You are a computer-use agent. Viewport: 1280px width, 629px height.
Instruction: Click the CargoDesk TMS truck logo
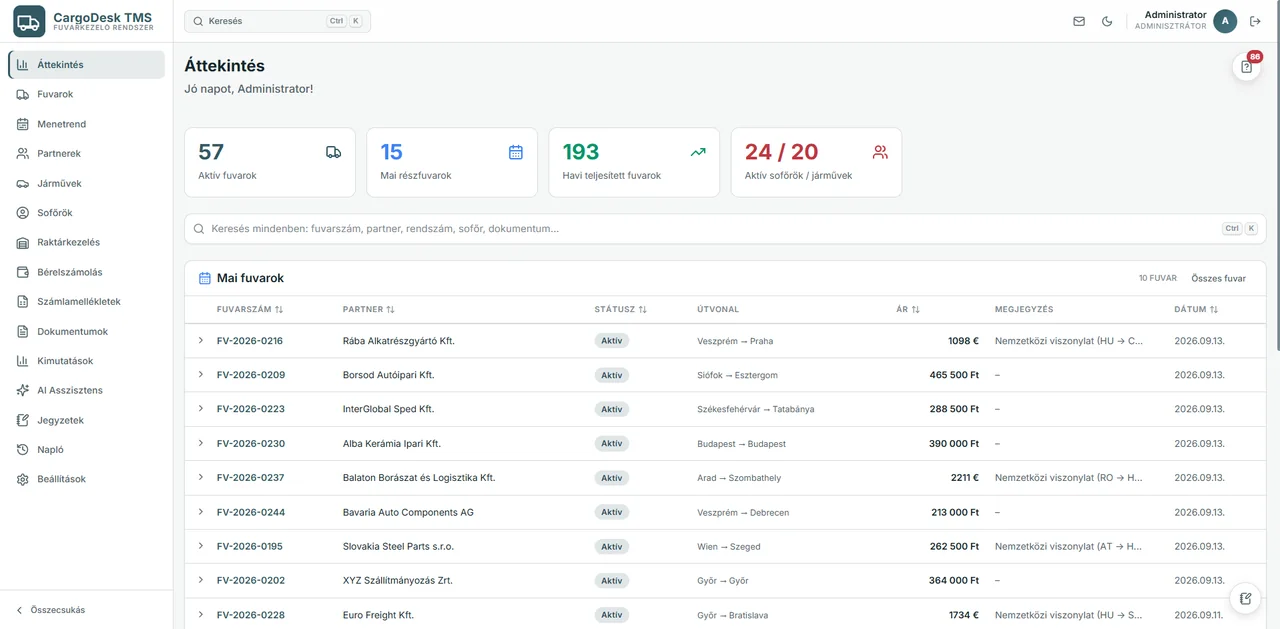(x=29, y=21)
